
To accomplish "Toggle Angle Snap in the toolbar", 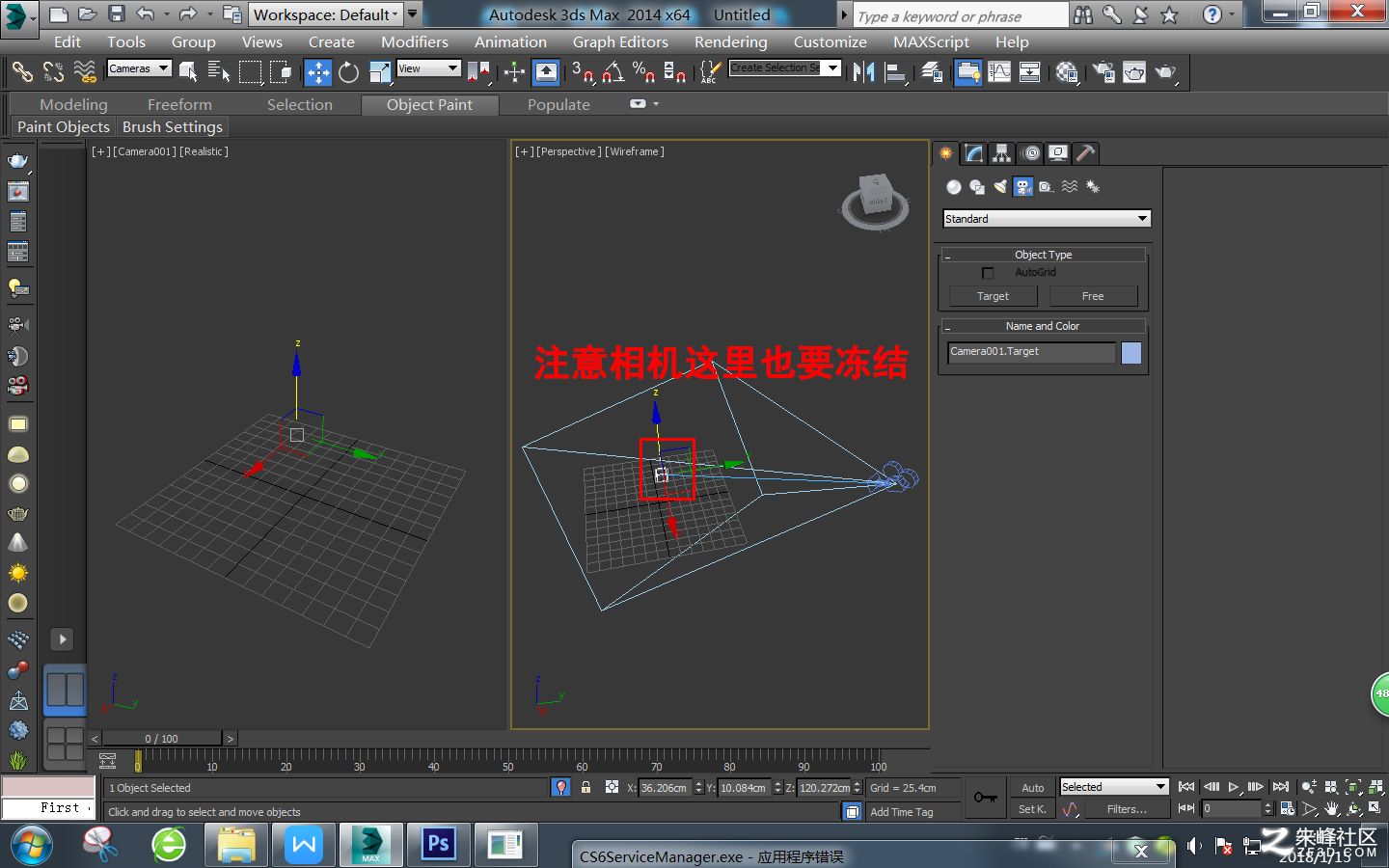I will (613, 72).
